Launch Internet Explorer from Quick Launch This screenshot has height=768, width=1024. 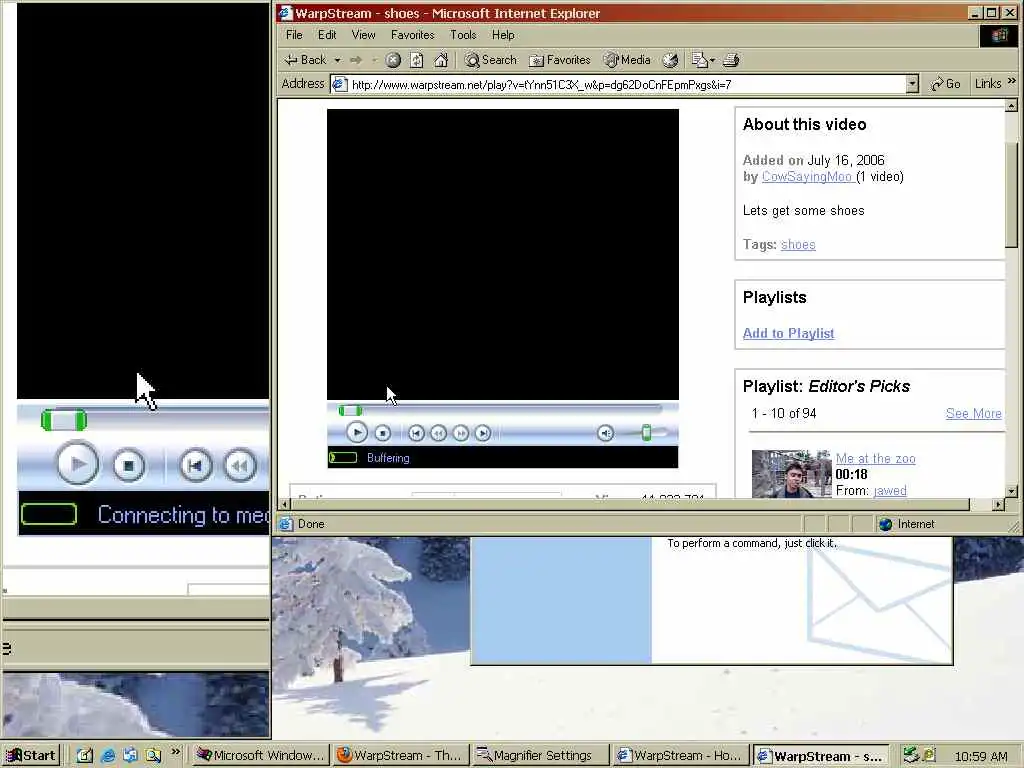point(108,756)
